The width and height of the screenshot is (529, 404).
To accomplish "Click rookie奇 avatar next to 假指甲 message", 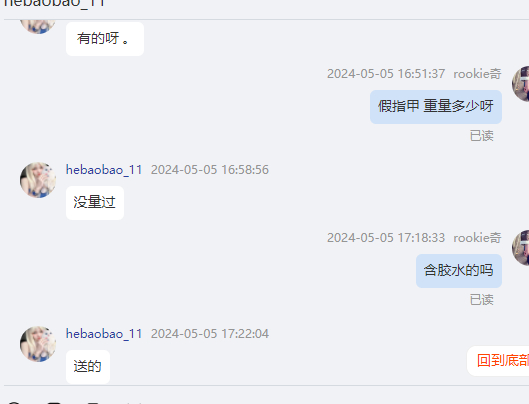I will (x=521, y=84).
